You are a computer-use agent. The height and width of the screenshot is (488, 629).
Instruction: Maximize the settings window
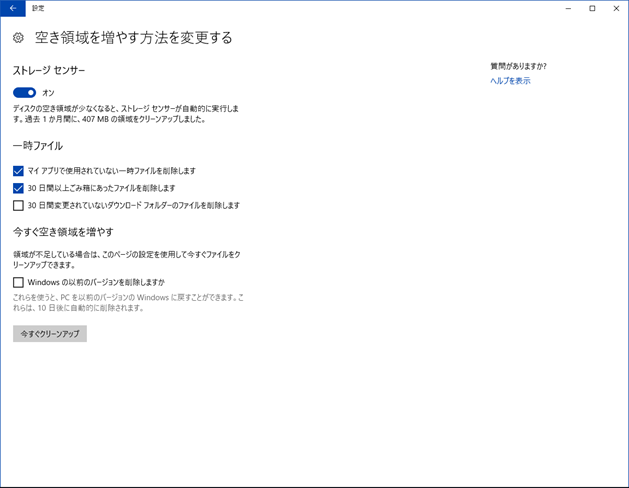coord(592,8)
